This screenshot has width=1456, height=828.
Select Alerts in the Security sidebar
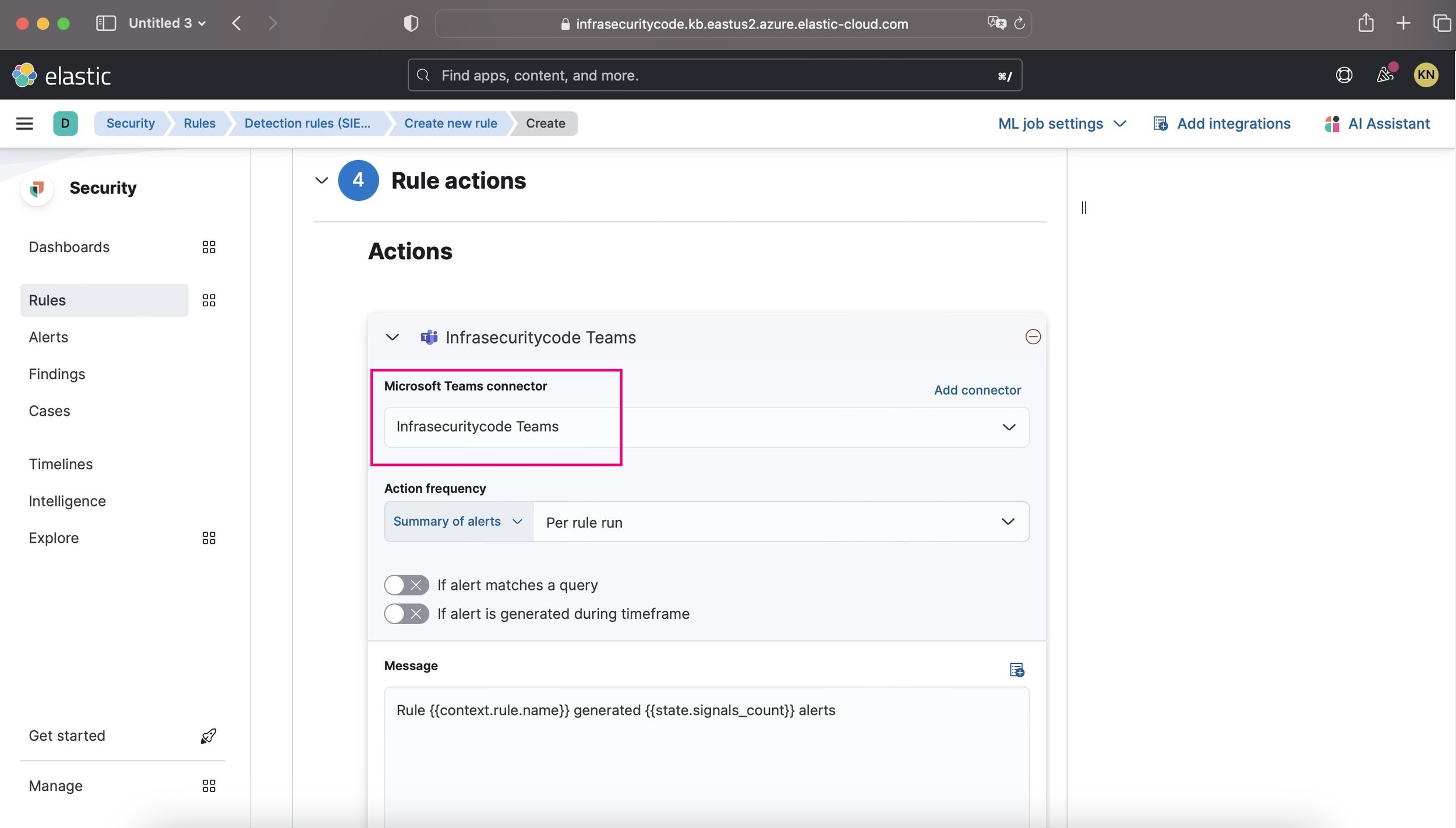click(48, 337)
